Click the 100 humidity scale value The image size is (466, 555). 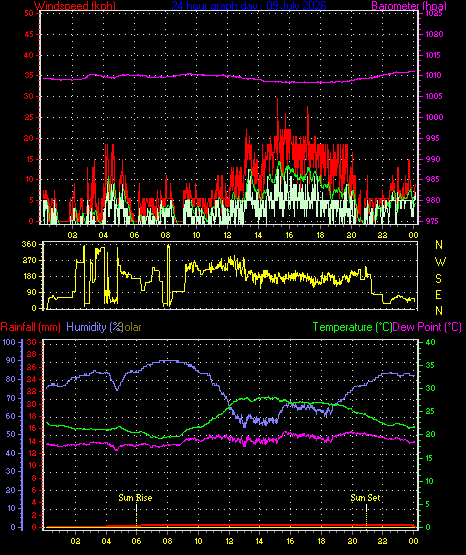tap(9, 342)
